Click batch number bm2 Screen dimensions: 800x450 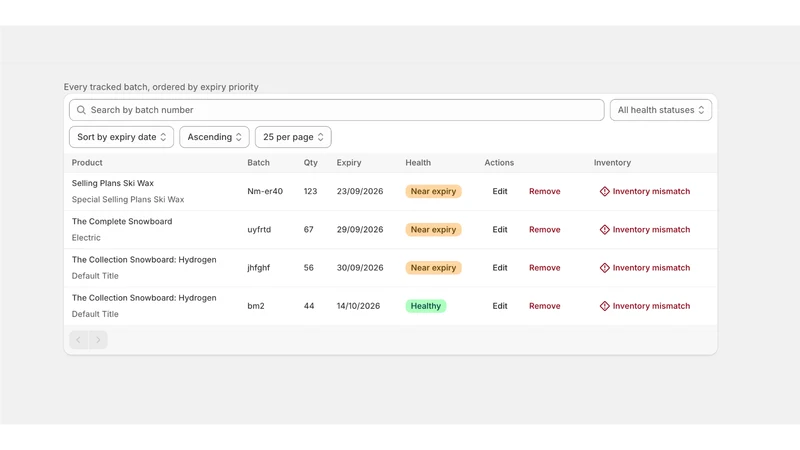[x=256, y=306]
